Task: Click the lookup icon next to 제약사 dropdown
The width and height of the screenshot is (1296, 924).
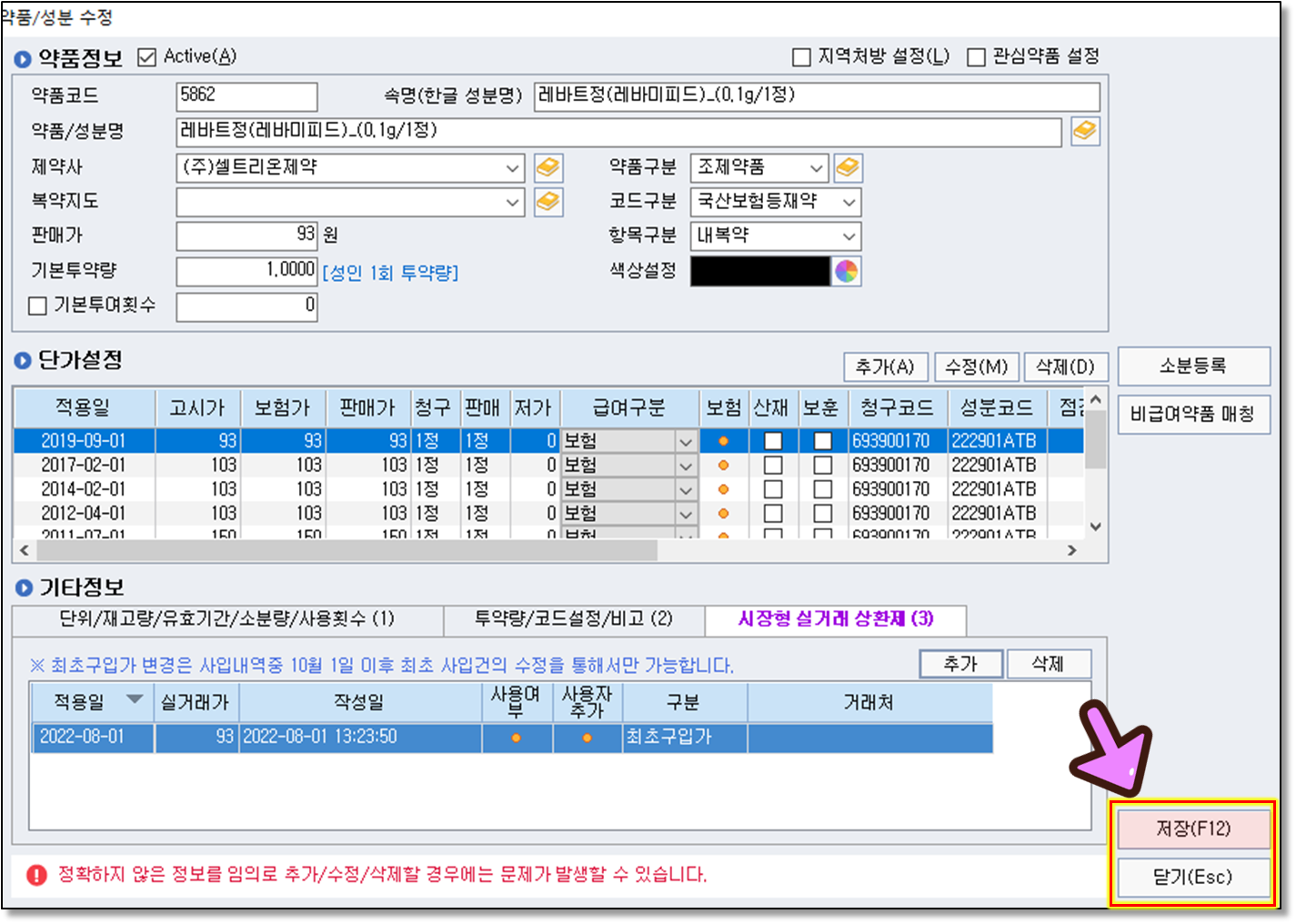Action: tap(548, 168)
